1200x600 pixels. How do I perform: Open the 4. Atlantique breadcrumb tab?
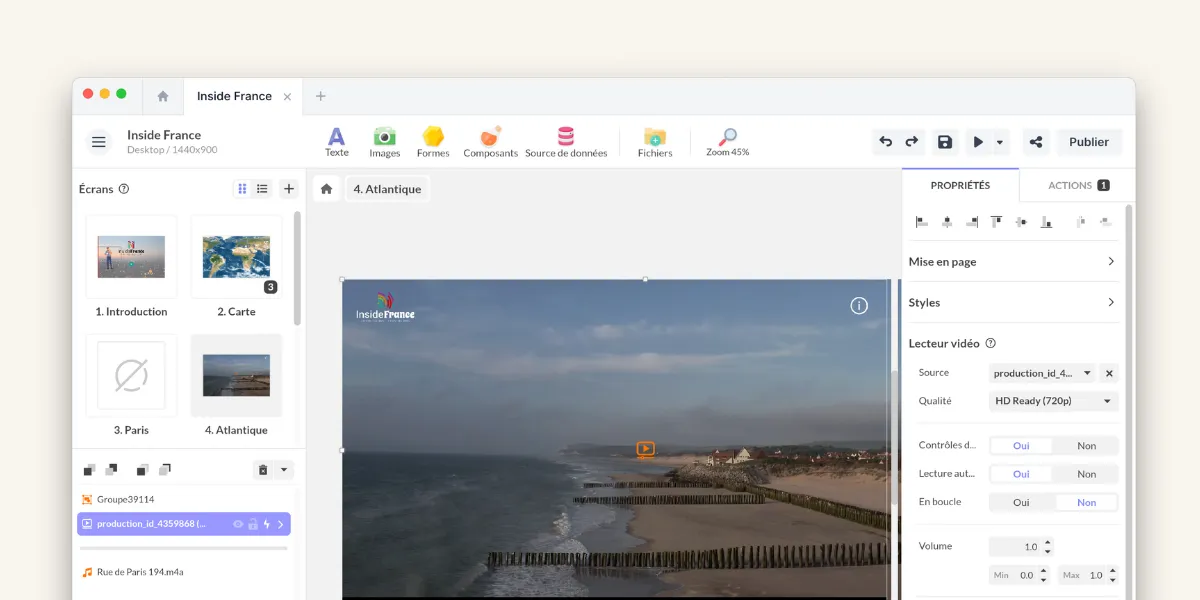click(x=387, y=188)
